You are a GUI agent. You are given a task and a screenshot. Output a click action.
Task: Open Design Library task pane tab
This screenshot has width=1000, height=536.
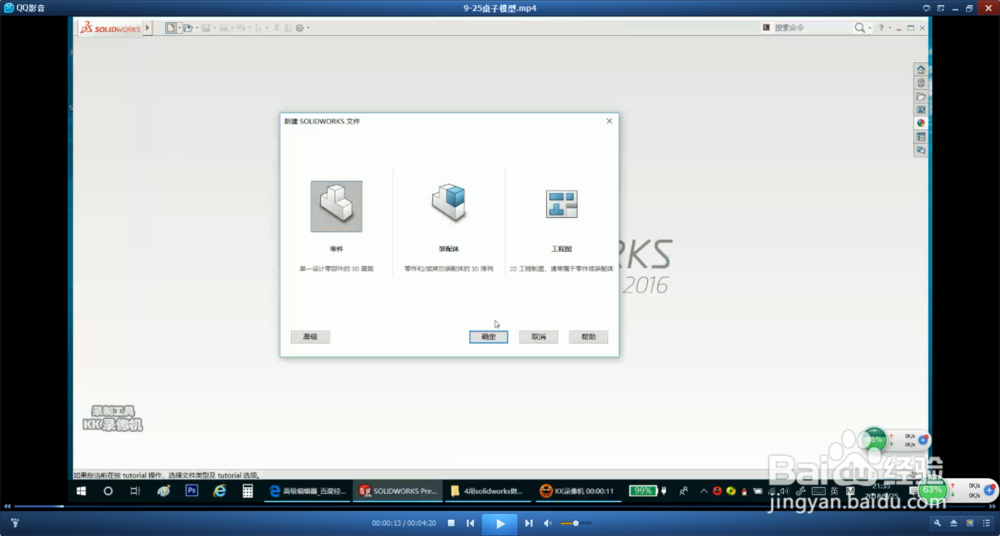pos(920,83)
